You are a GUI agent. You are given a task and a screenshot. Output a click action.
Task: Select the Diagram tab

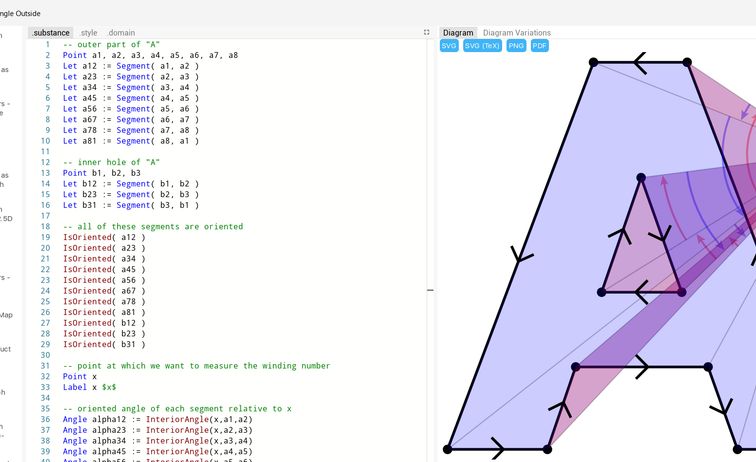[x=458, y=33]
